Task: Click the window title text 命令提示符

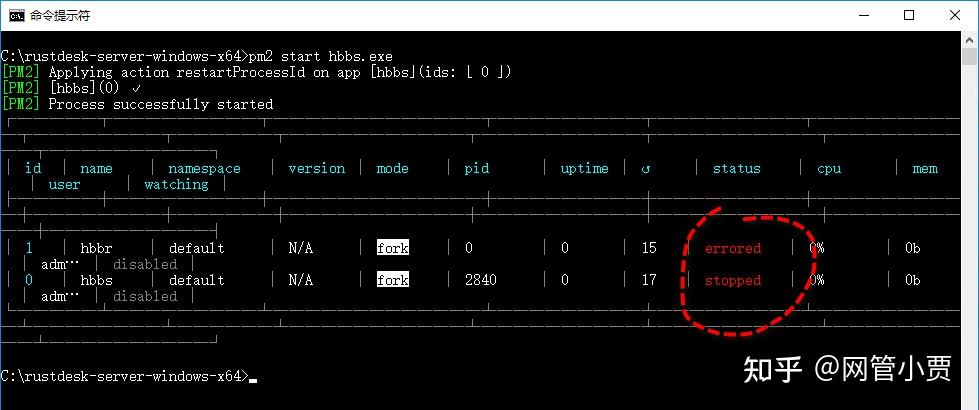Action: (x=60, y=16)
